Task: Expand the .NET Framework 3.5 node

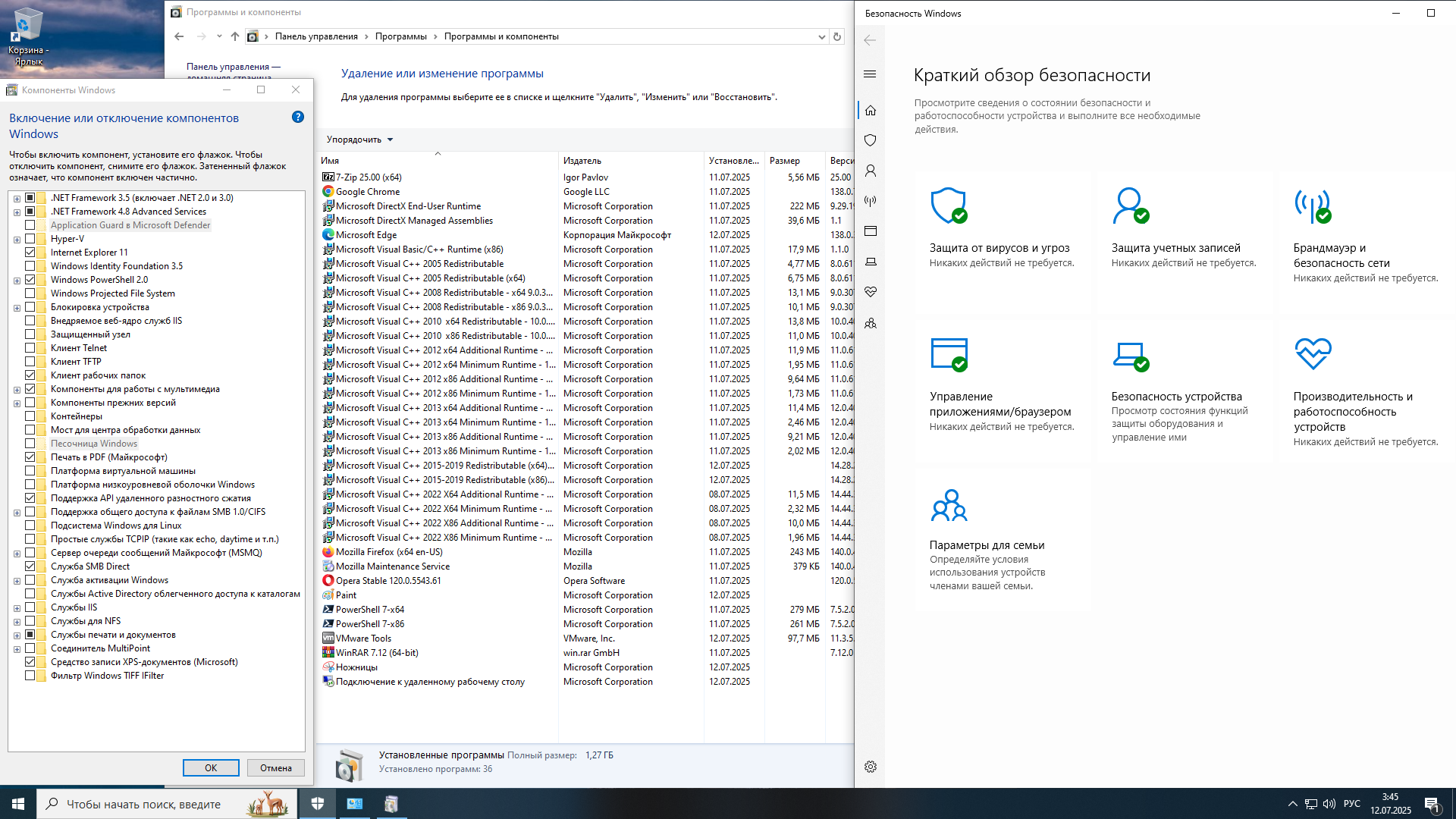Action: point(17,198)
